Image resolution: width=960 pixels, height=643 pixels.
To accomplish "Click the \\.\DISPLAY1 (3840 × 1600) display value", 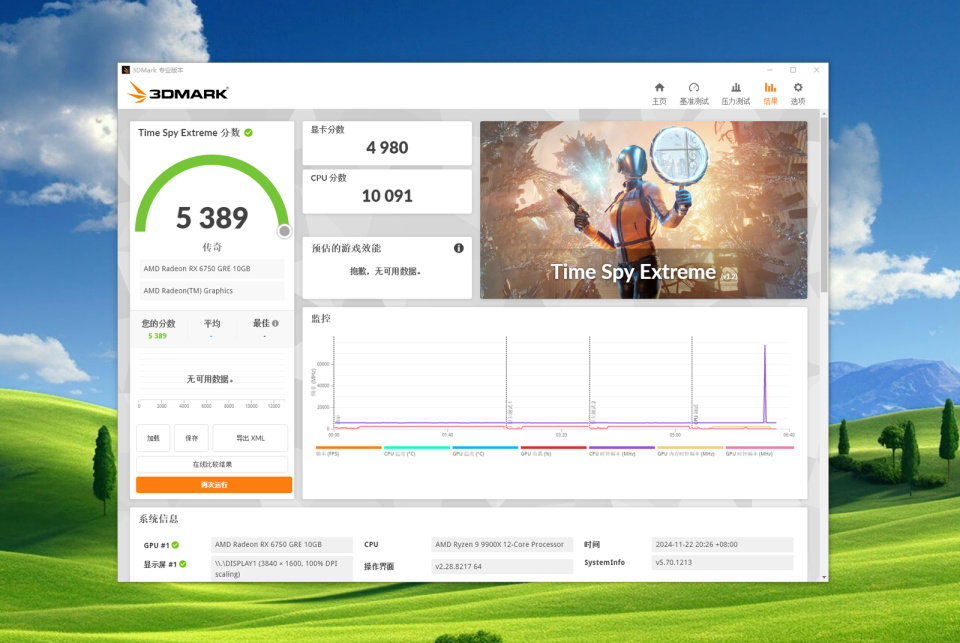I will pyautogui.click(x=282, y=568).
